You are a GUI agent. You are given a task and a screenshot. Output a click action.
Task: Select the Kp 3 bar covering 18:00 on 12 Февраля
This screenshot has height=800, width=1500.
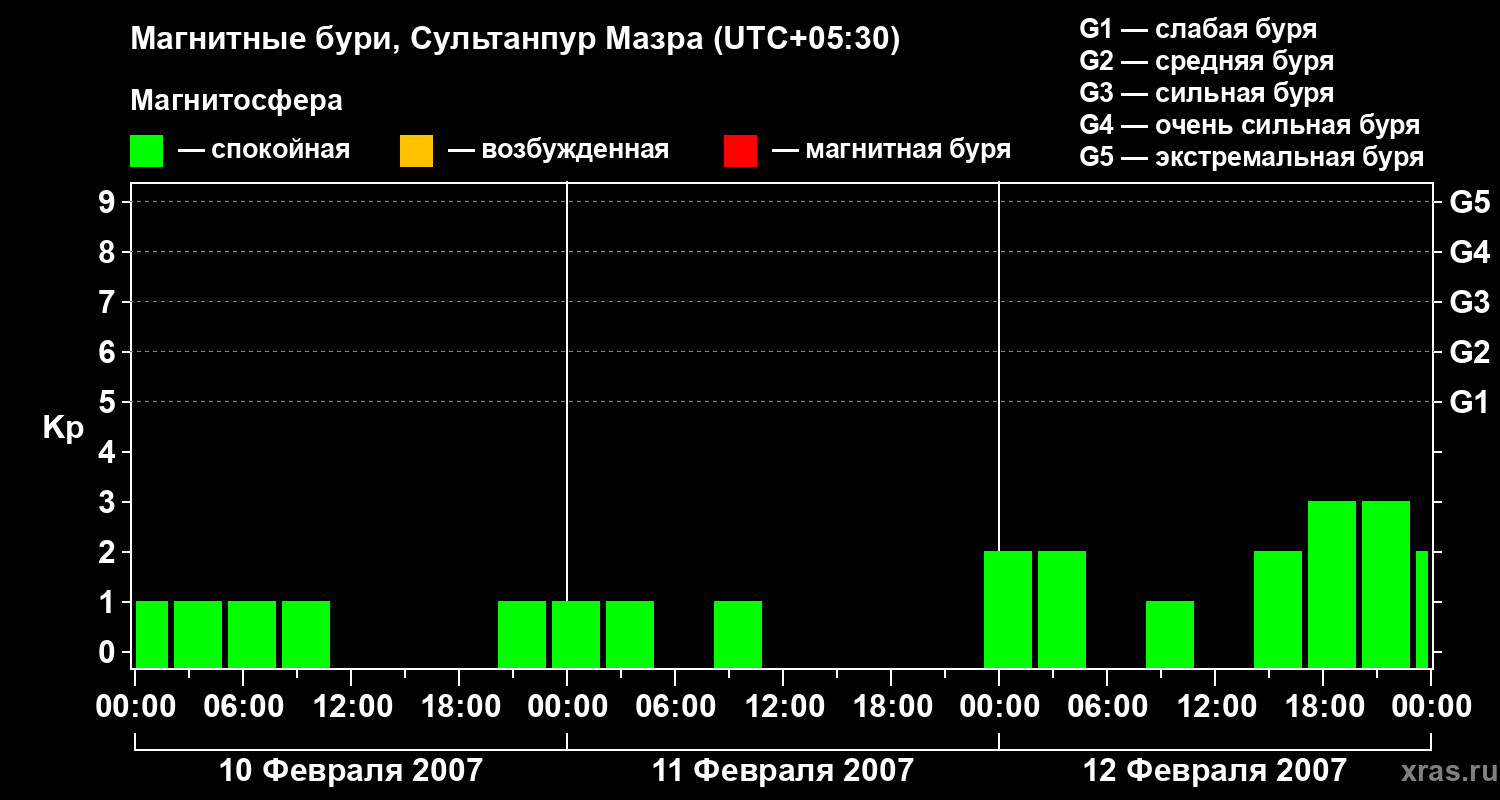pyautogui.click(x=1332, y=584)
